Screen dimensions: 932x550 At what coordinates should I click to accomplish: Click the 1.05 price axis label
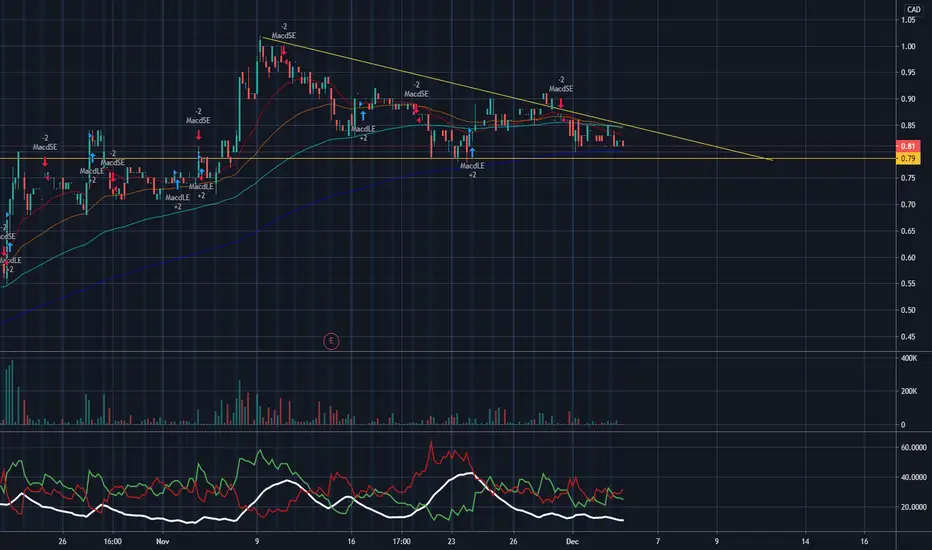(908, 20)
